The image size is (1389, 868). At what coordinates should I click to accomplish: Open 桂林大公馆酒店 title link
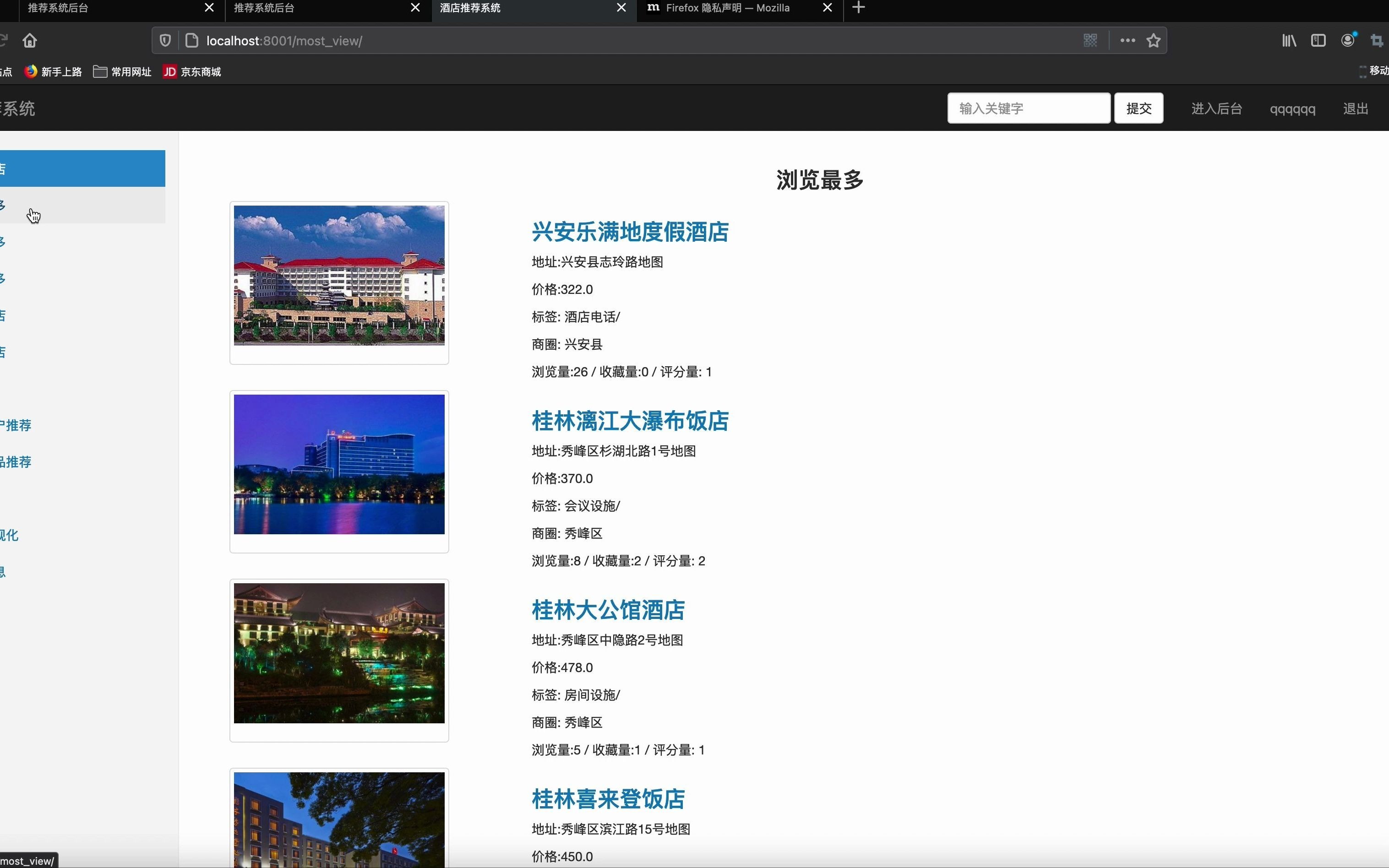coord(608,610)
